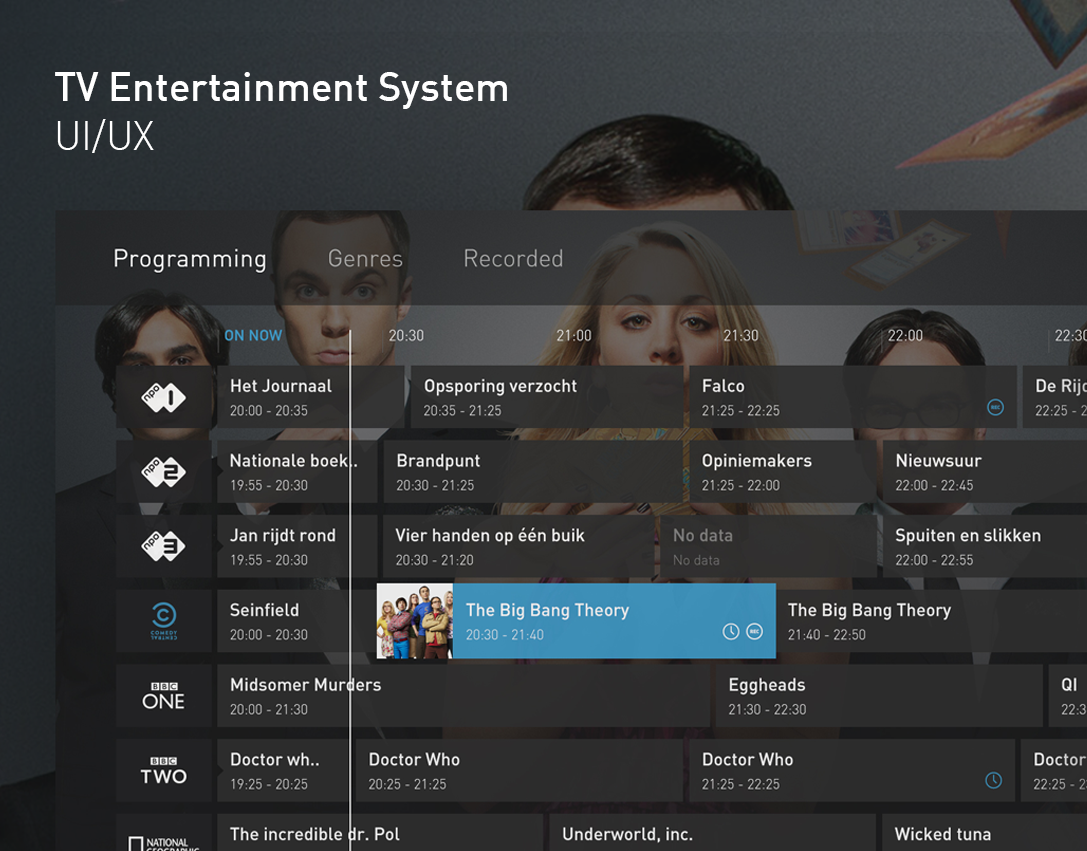Open Midsomer Murders program

tap(463, 696)
